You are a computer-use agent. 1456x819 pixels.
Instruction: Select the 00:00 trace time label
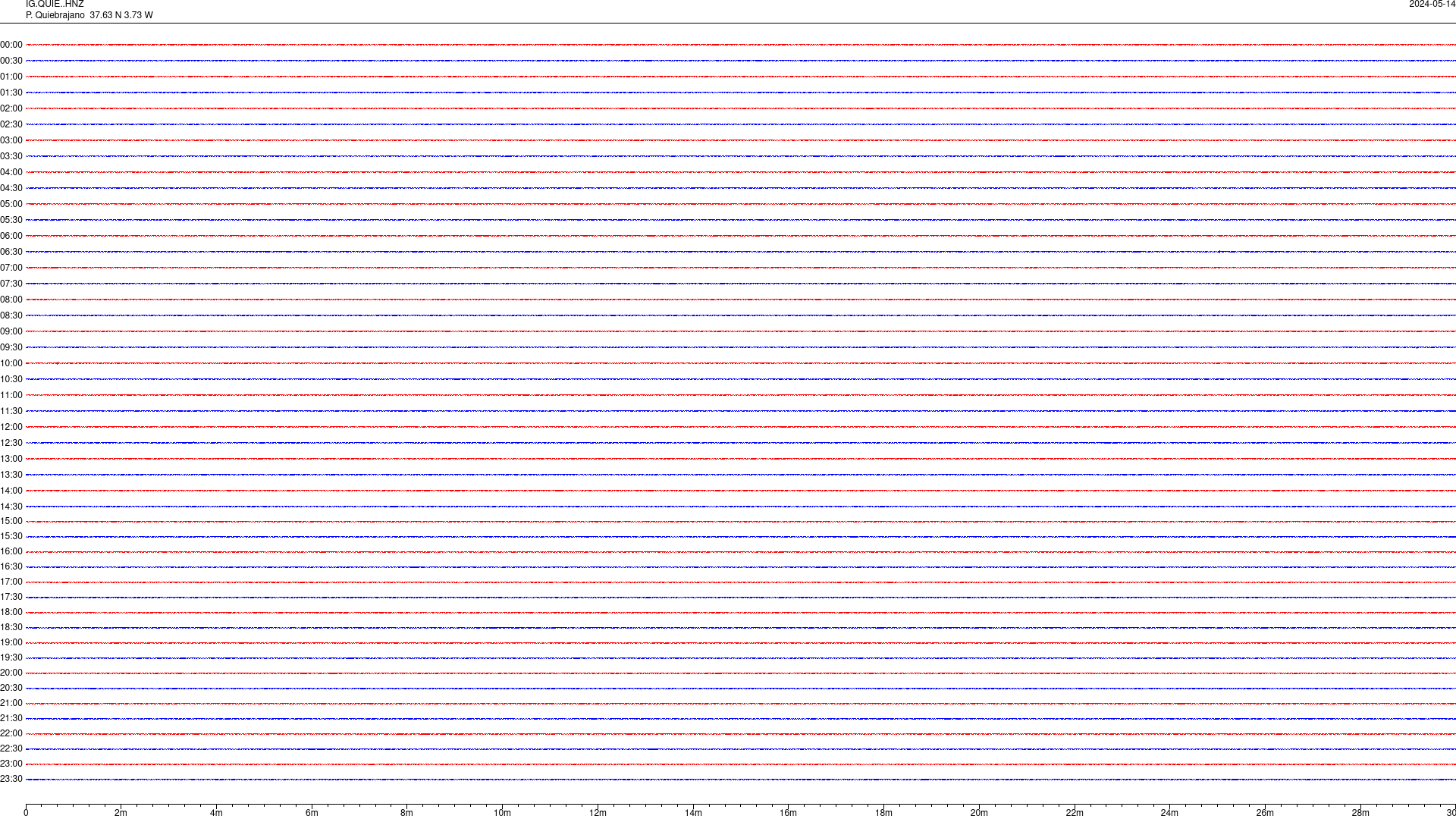click(x=11, y=45)
